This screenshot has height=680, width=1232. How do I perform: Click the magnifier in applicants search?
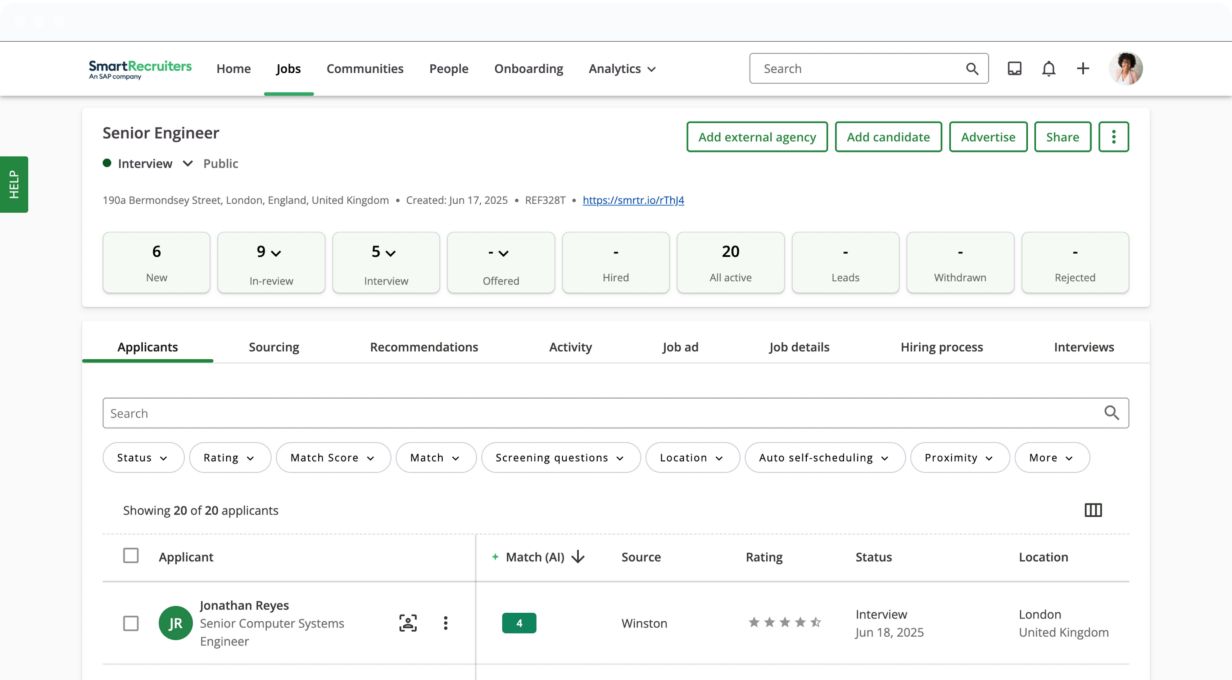pyautogui.click(x=1111, y=413)
